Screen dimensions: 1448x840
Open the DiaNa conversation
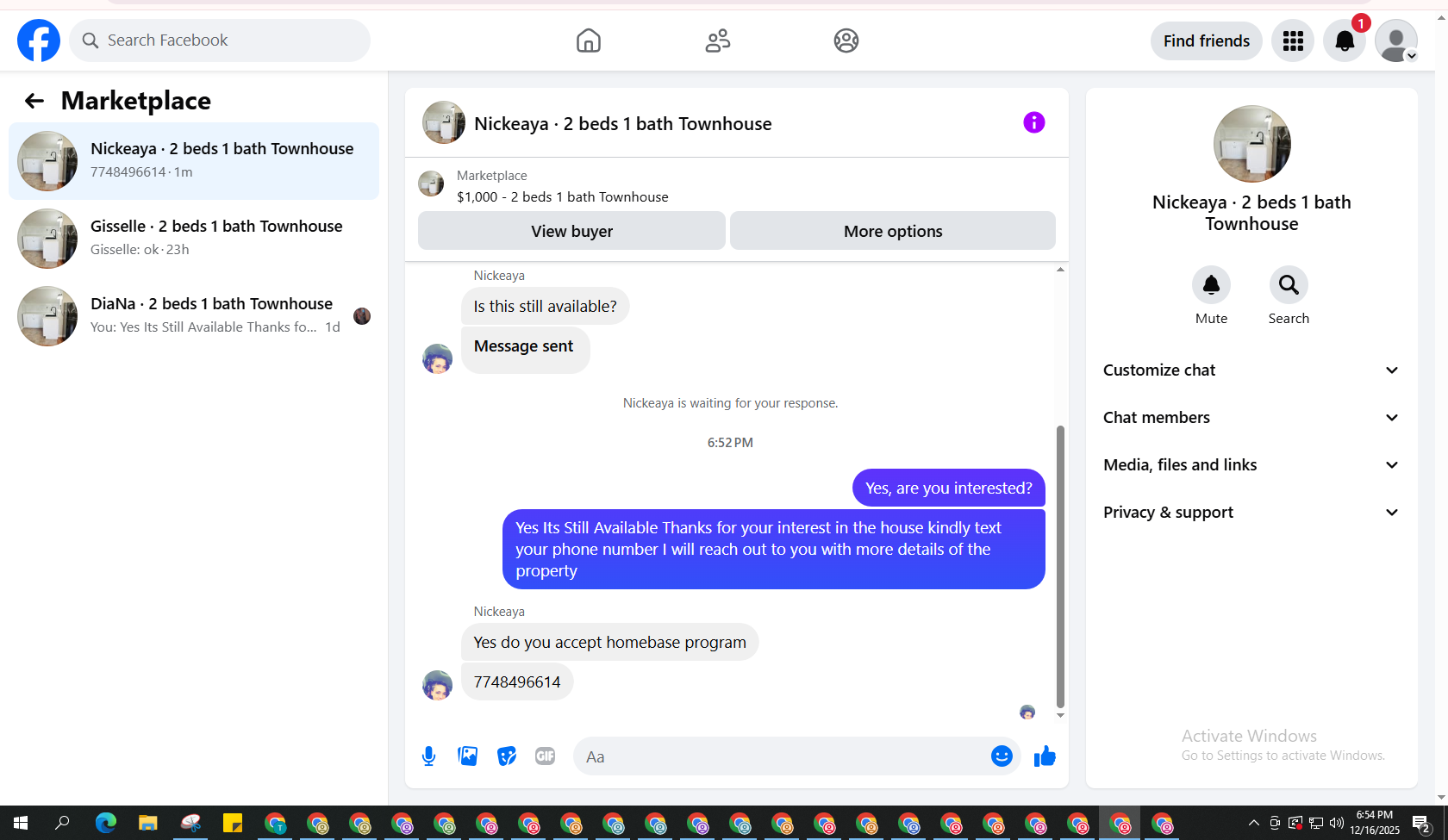tap(194, 316)
